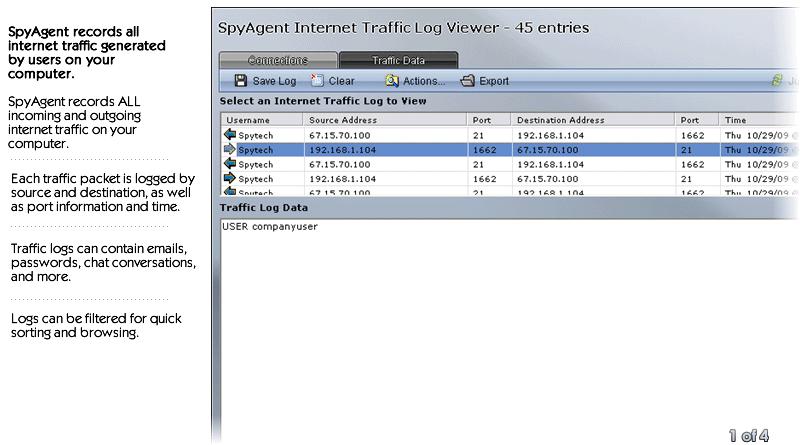Image resolution: width=800 pixels, height=445 pixels.
Task: Click outgoing arrow icon in highlighted row
Action: coord(230,149)
